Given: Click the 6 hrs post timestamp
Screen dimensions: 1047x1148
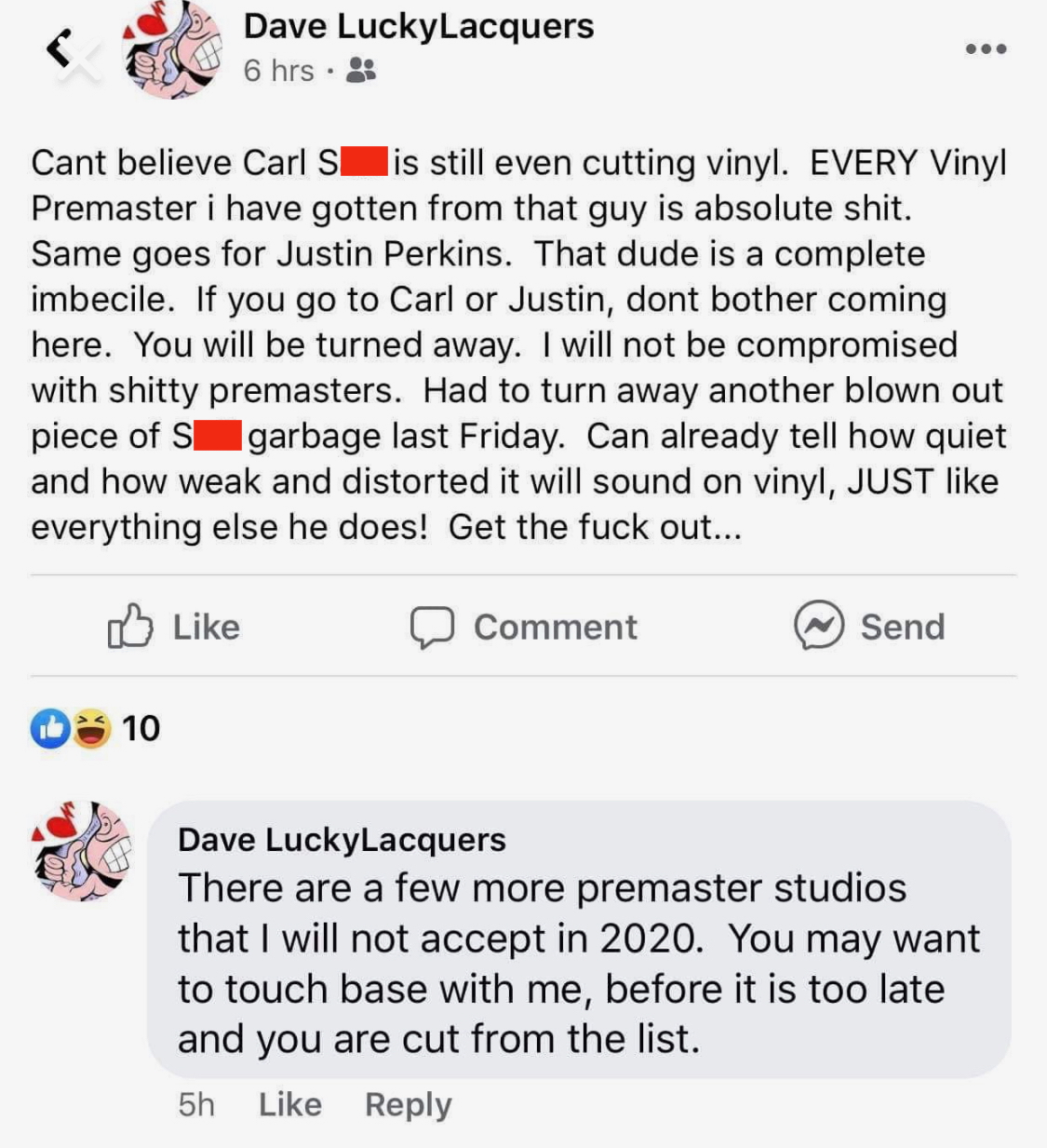Looking at the screenshot, I should point(279,70).
